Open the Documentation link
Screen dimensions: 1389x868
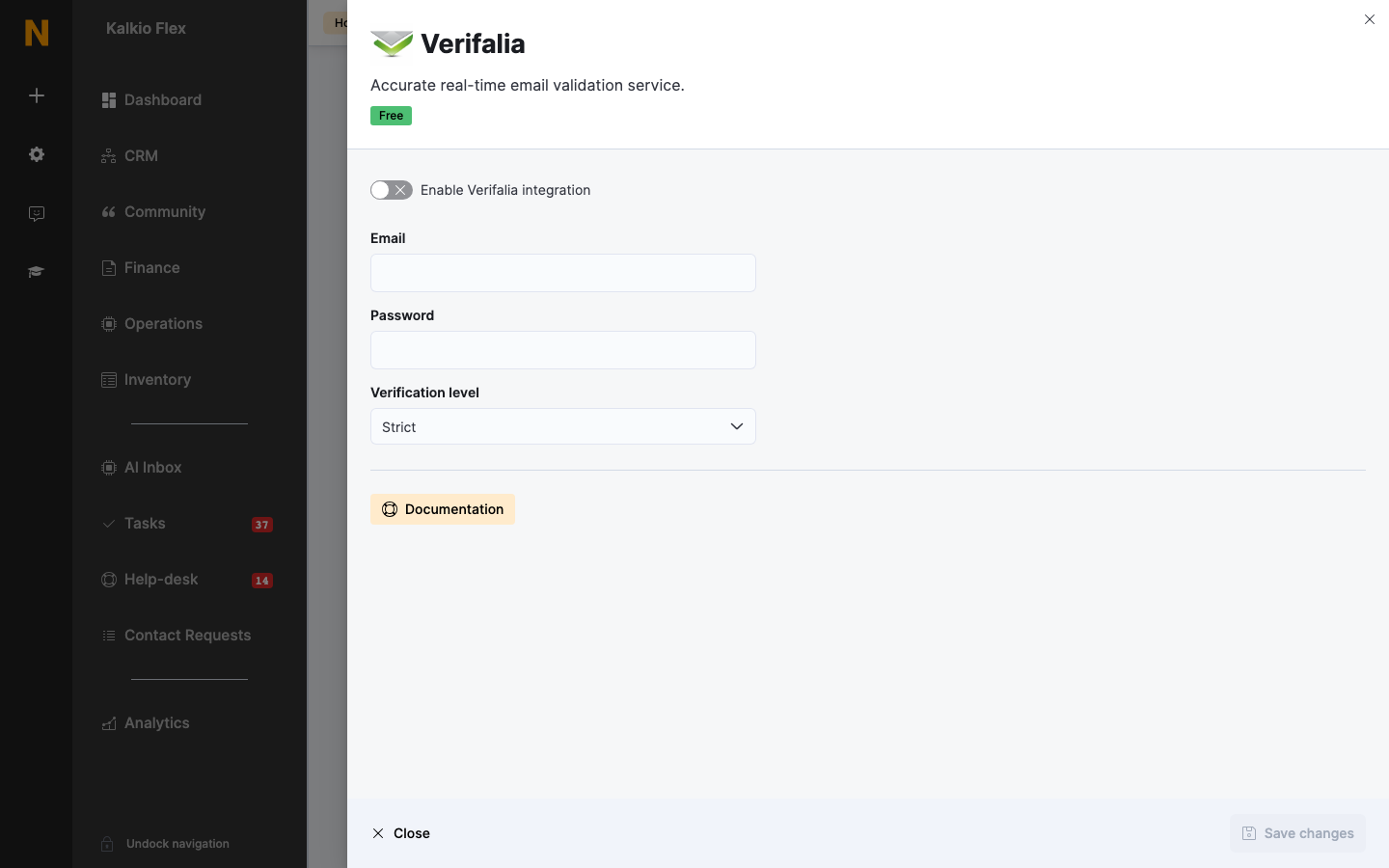pyautogui.click(x=443, y=509)
